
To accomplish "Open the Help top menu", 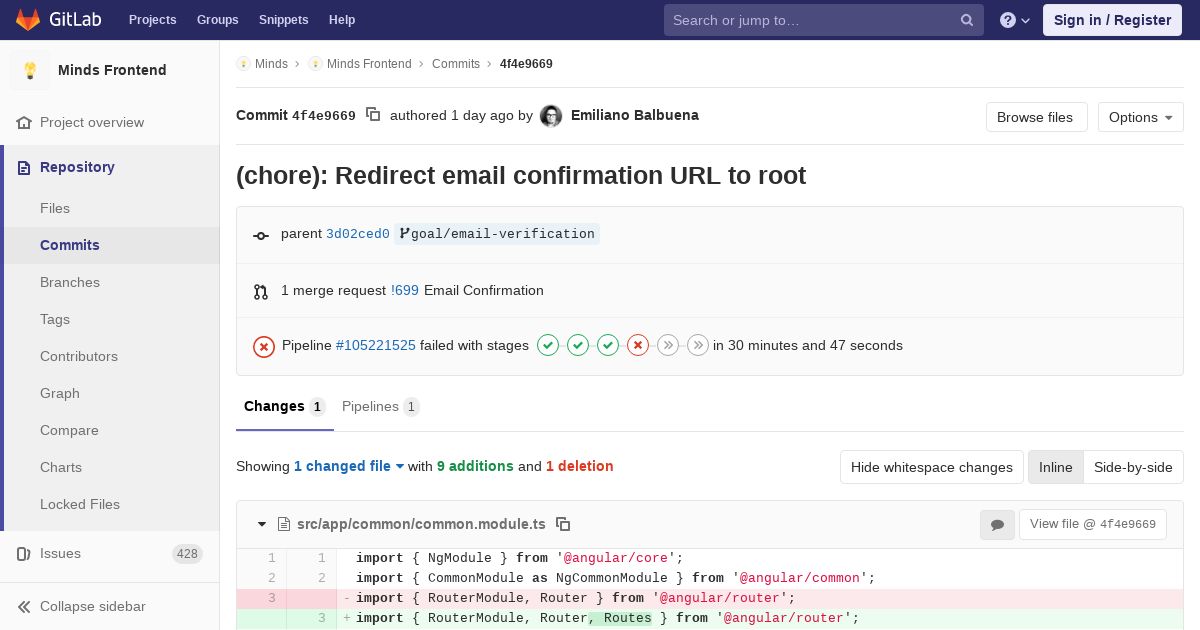I will (342, 20).
